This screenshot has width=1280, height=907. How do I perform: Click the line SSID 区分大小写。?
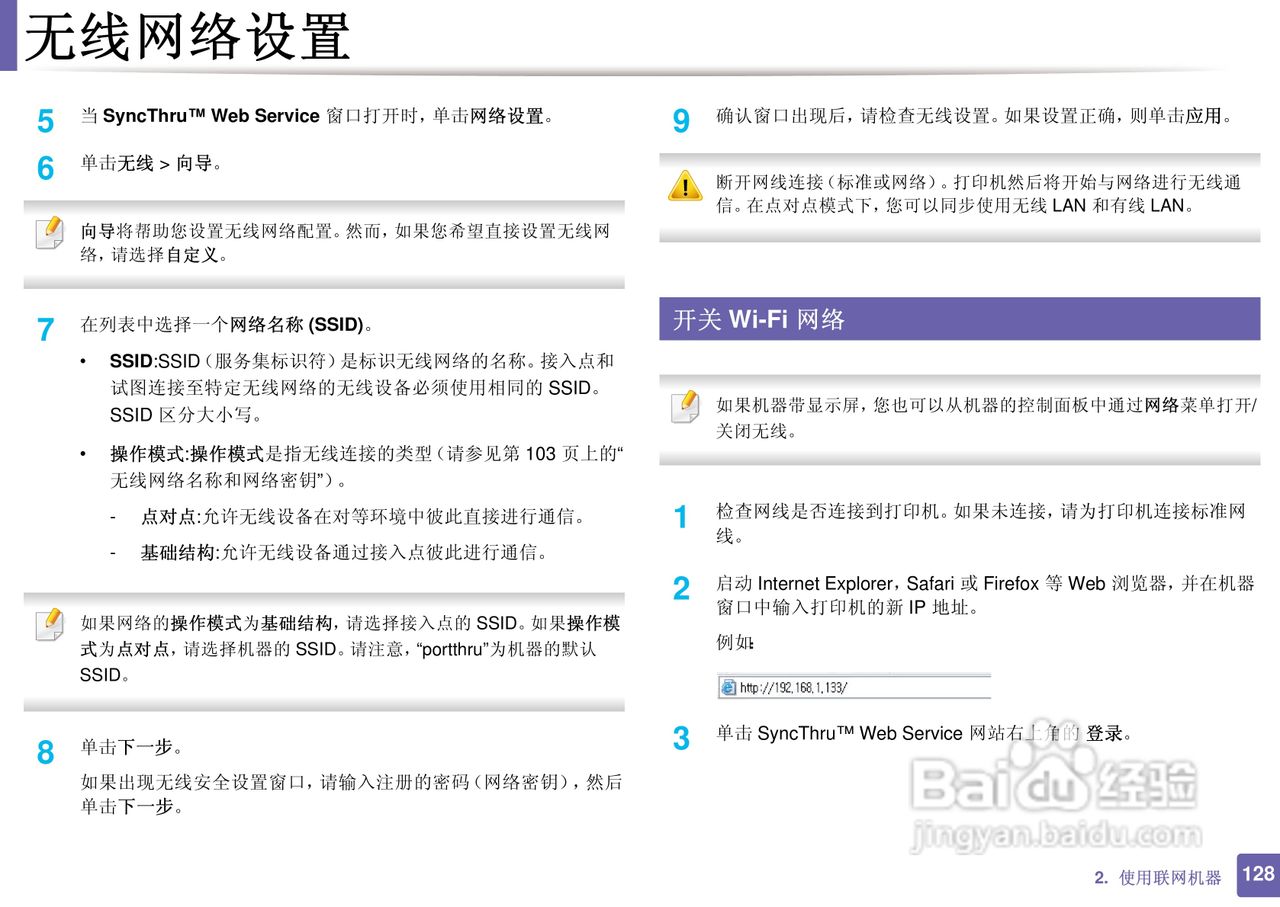coord(186,415)
